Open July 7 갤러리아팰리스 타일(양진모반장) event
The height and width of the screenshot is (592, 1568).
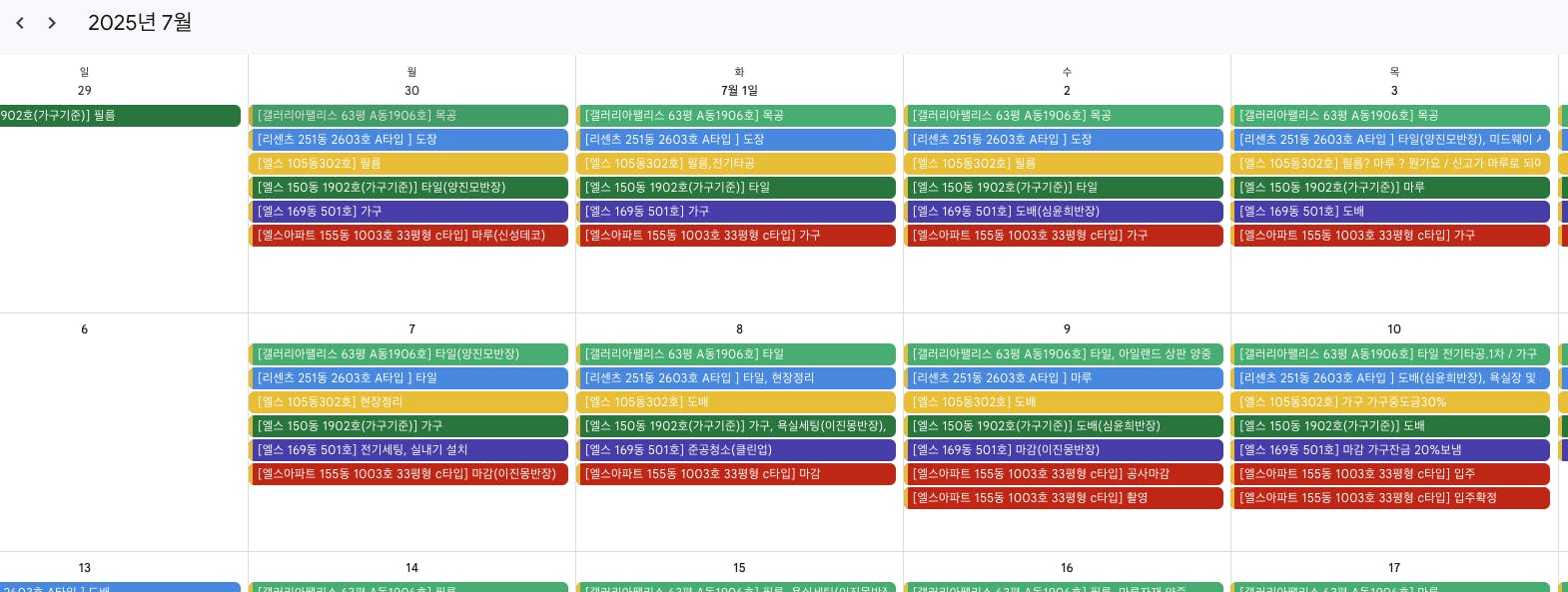click(408, 354)
